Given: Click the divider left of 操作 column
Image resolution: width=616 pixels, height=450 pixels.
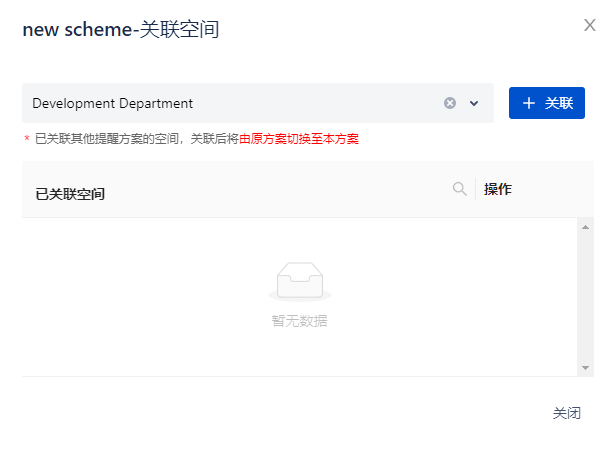Looking at the screenshot, I should pos(476,189).
